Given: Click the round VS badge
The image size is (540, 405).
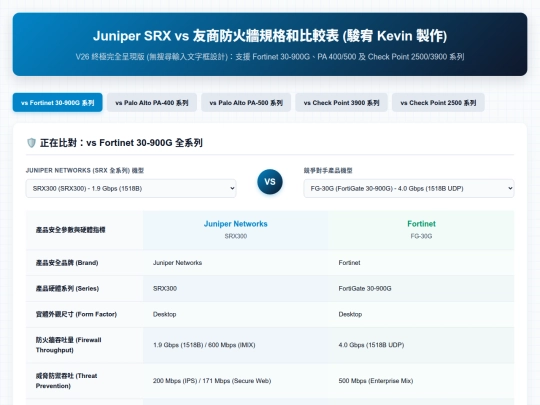Looking at the screenshot, I should (270, 182).
